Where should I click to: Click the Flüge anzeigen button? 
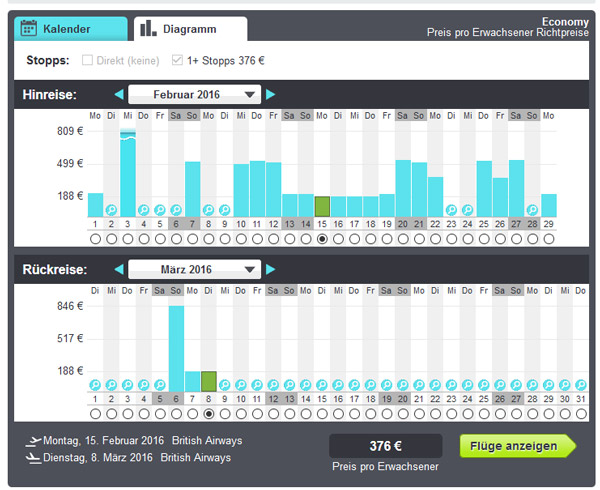[x=517, y=446]
